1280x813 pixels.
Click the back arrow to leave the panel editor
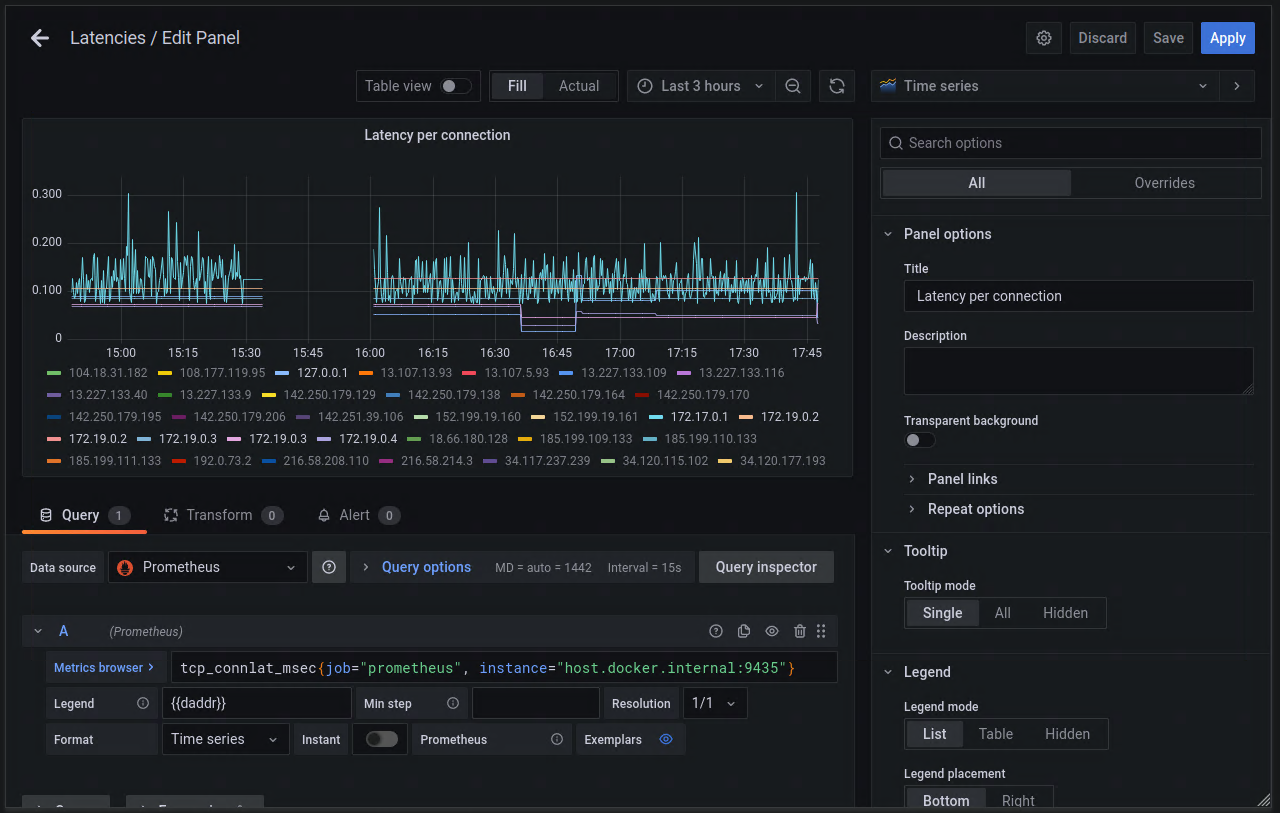pyautogui.click(x=40, y=38)
